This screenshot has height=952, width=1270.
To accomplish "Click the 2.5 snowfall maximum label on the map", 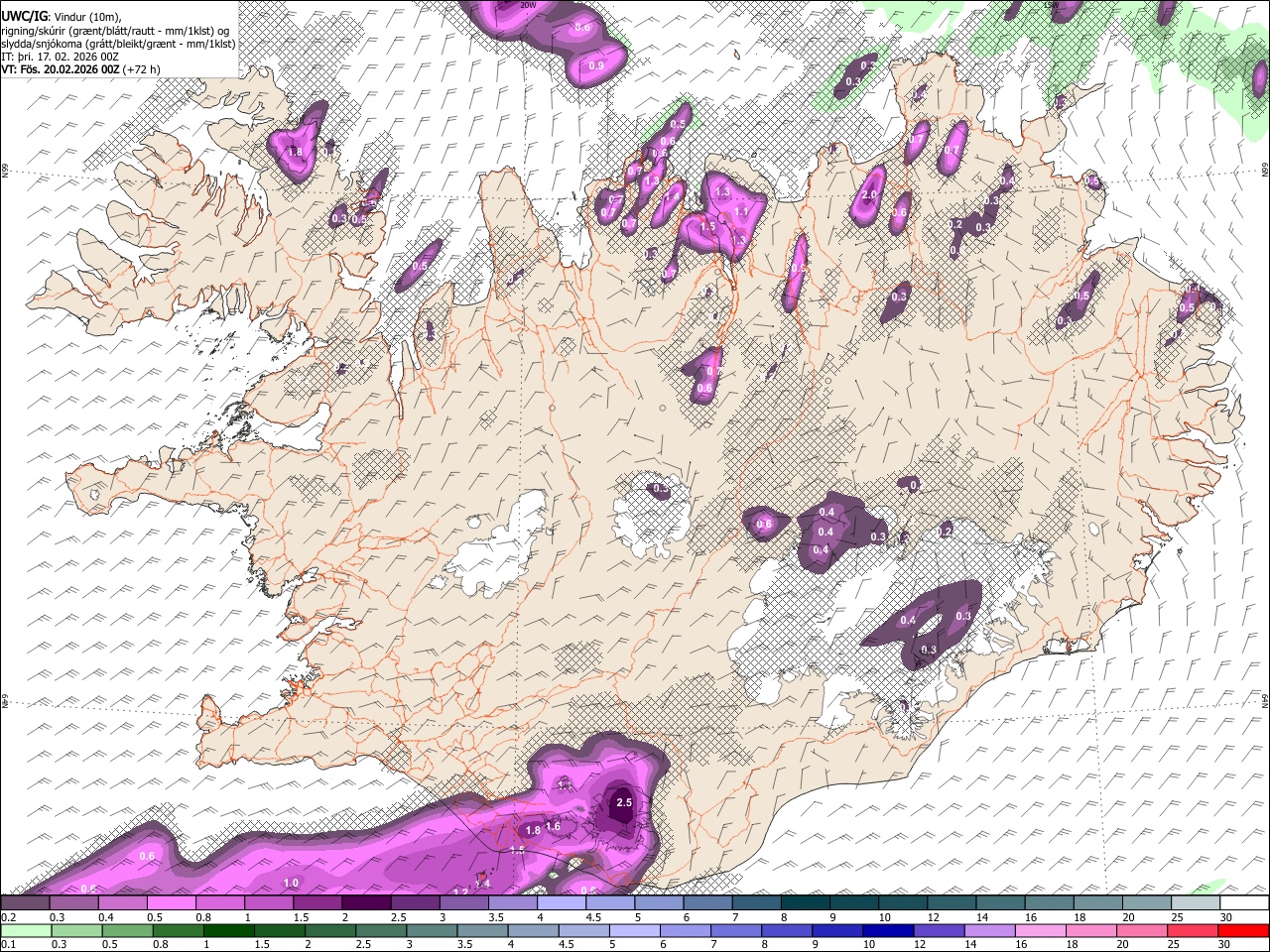I will 624,802.
